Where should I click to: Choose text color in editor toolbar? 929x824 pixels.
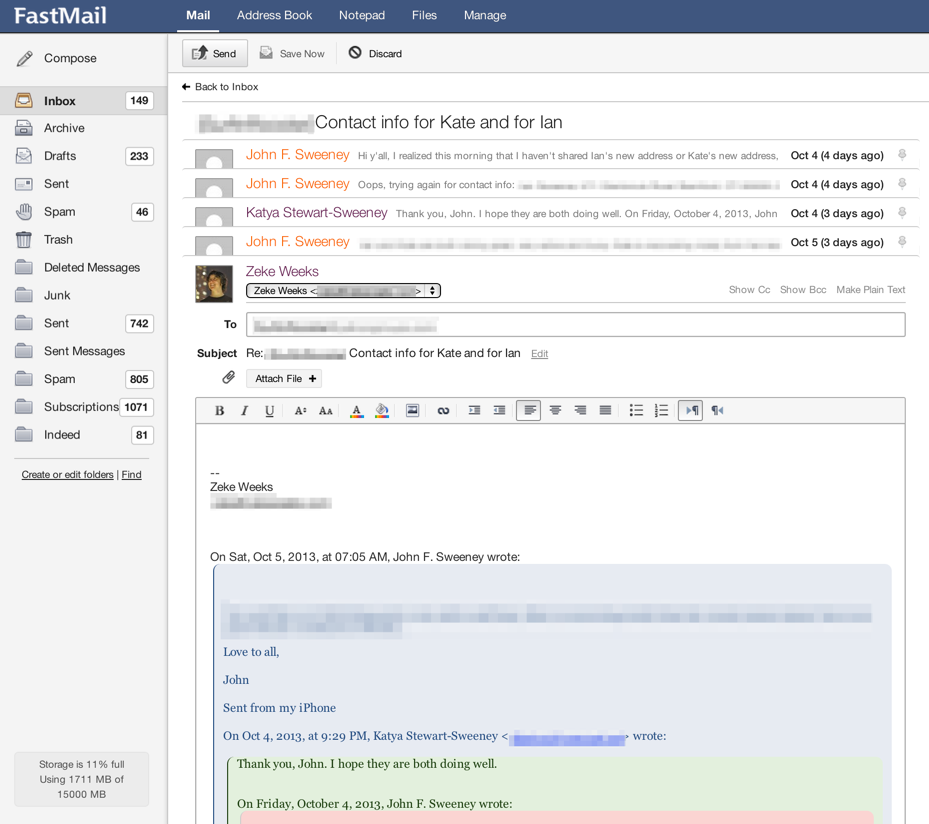(x=356, y=411)
